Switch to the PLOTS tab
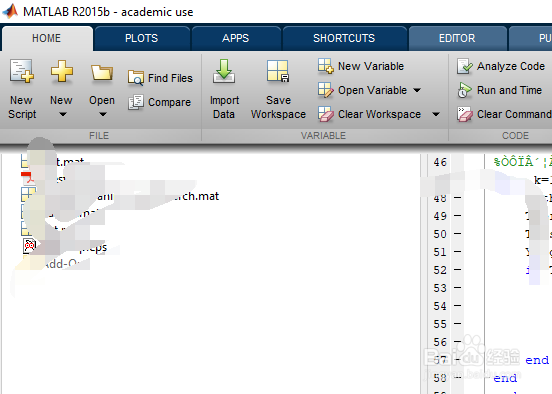 coord(142,38)
